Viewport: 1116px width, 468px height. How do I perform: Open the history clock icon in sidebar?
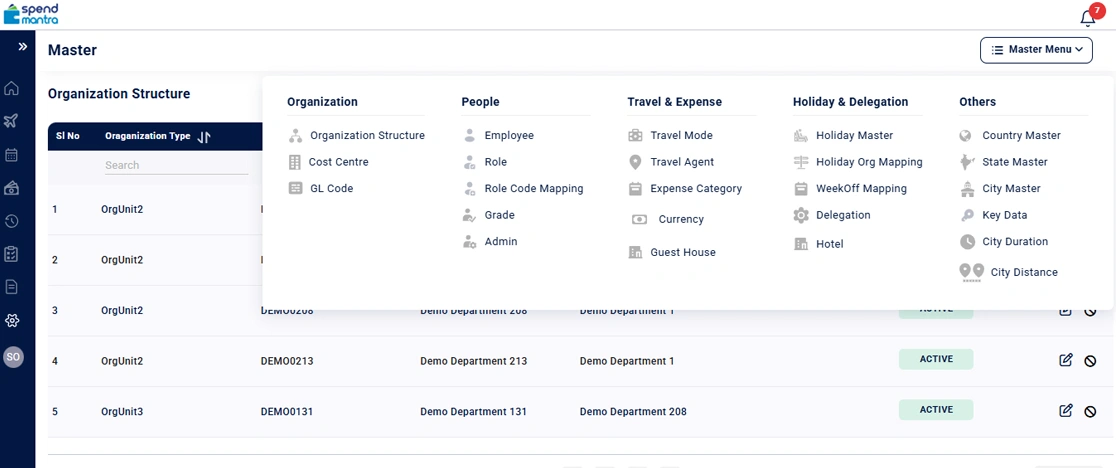11,221
